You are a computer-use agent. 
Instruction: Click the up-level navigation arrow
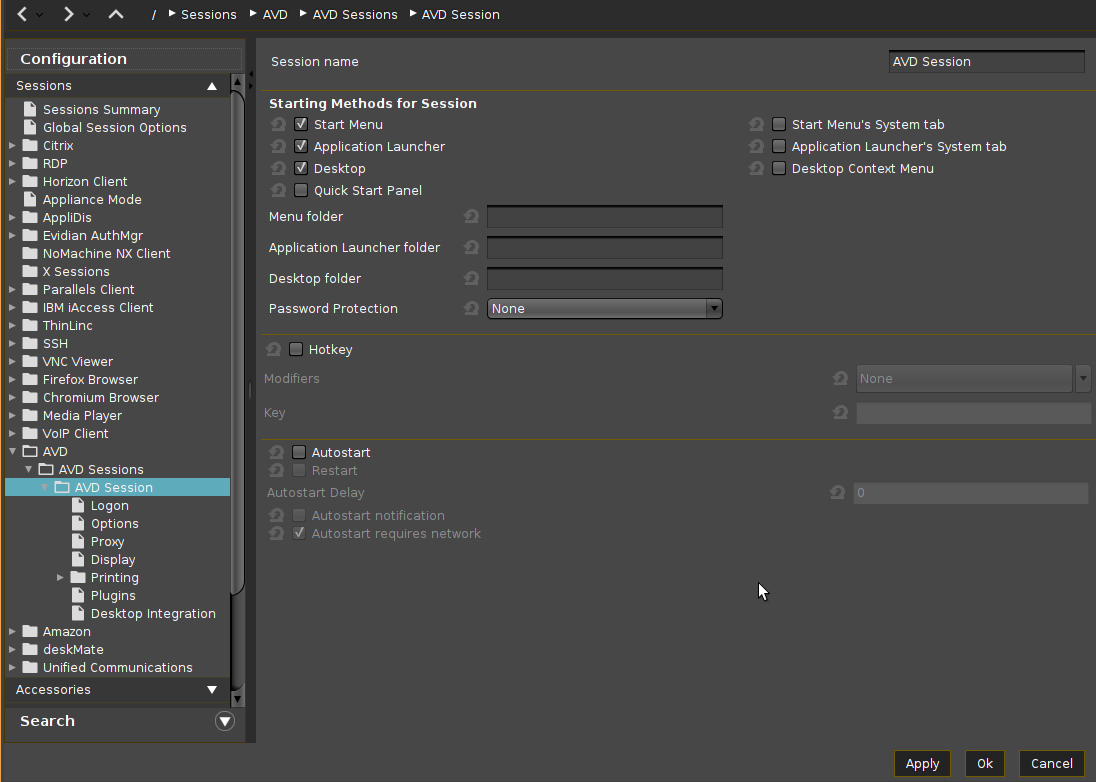tap(116, 14)
